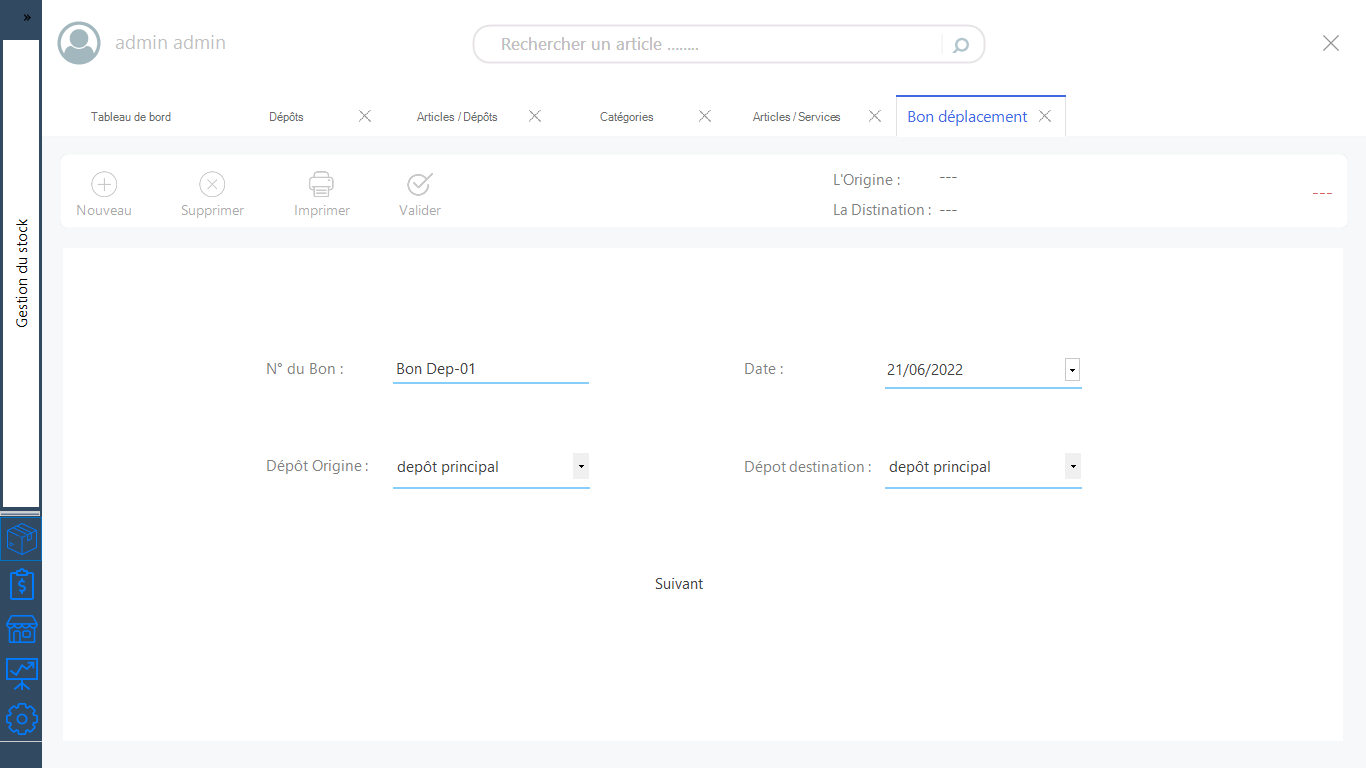Screen dimensions: 1366x768
Task: Close the Catégories tab
Action: tap(705, 116)
